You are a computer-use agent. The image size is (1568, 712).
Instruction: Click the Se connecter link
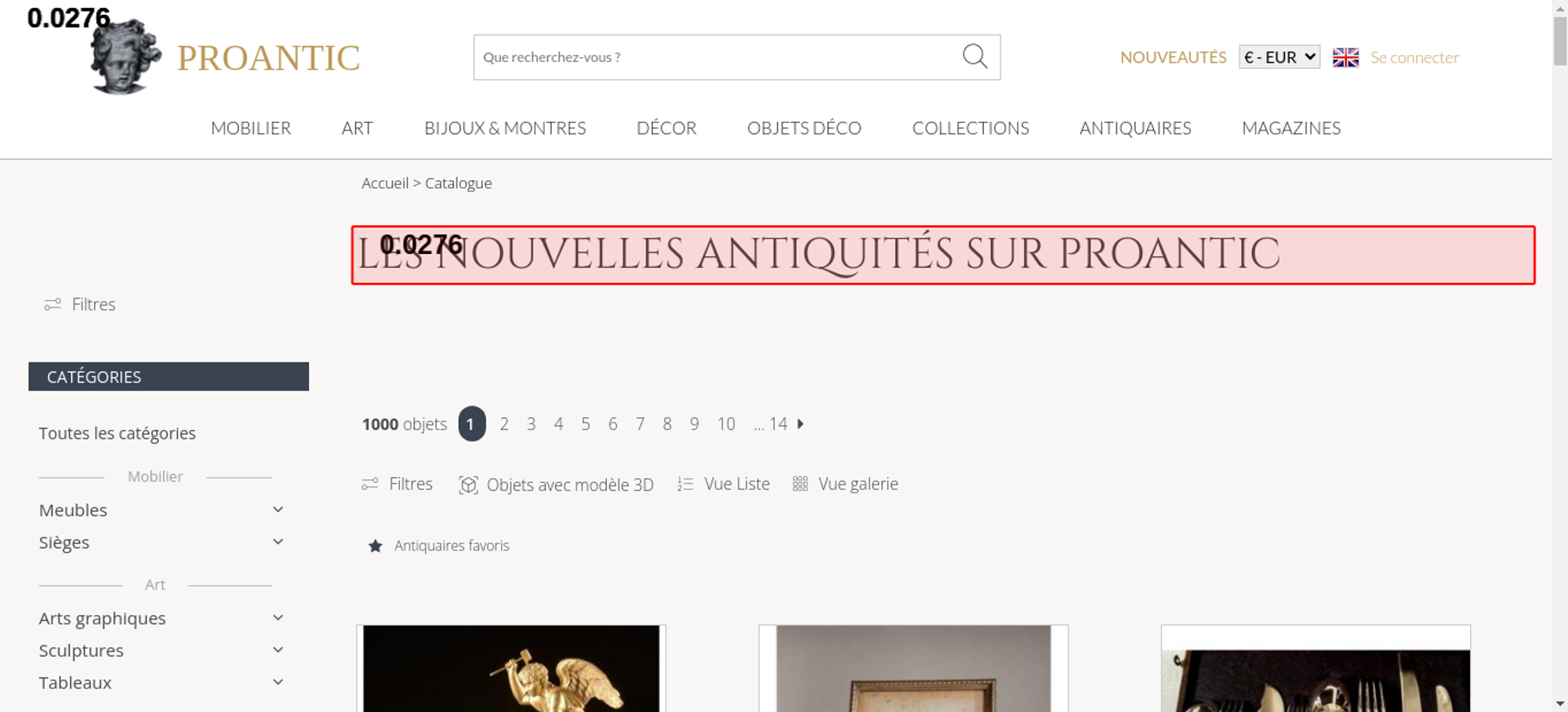tap(1414, 57)
